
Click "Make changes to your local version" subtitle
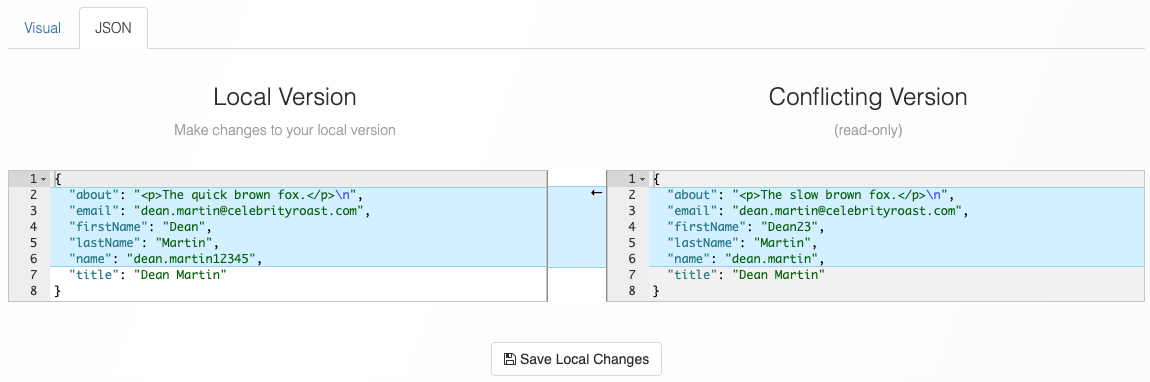285,131
